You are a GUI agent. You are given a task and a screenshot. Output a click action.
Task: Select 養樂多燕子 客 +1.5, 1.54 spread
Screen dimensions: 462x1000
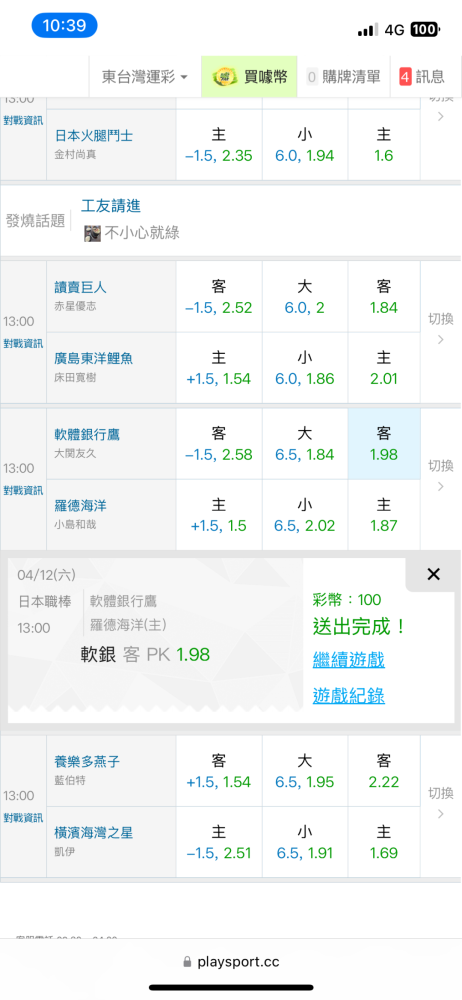[x=219, y=771]
